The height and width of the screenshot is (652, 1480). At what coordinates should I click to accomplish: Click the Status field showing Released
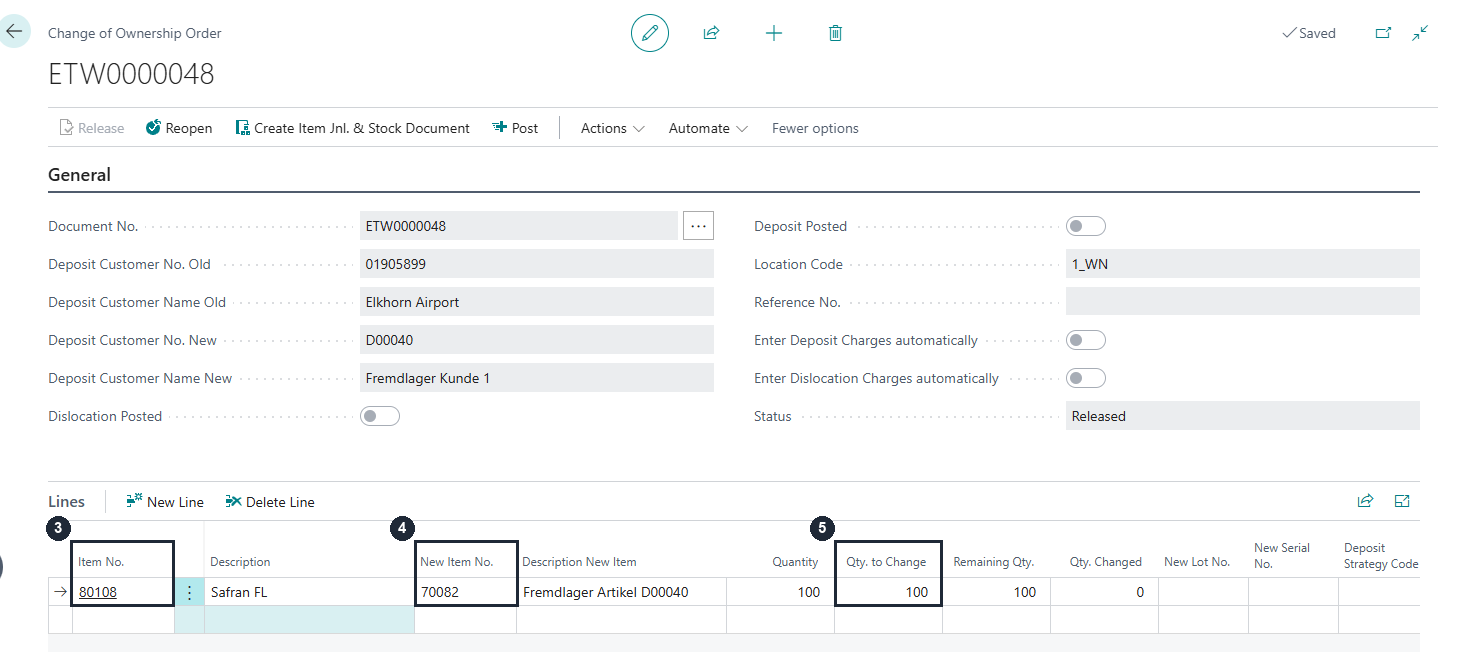(1243, 416)
